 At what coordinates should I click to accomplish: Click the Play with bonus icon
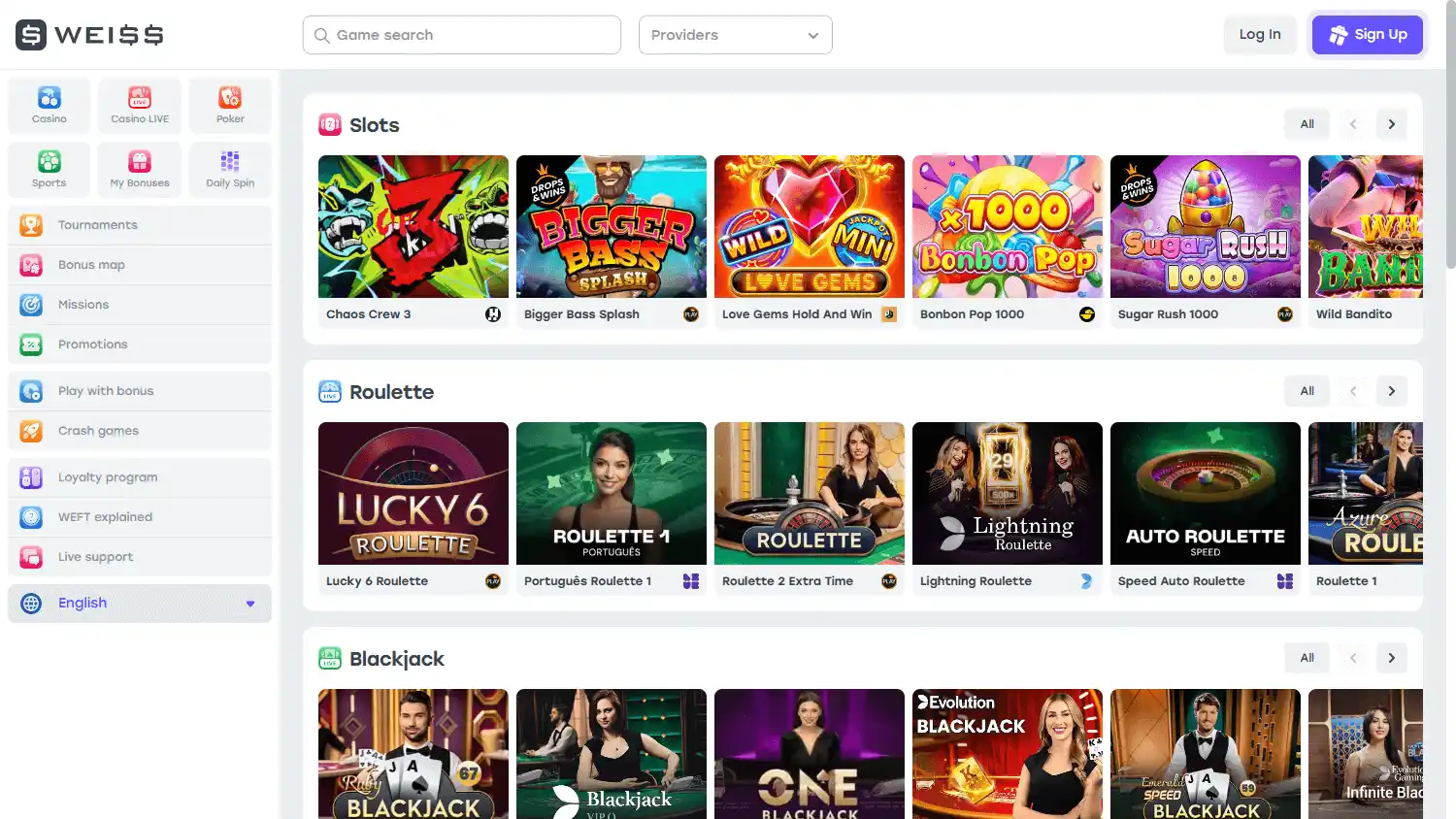point(31,391)
